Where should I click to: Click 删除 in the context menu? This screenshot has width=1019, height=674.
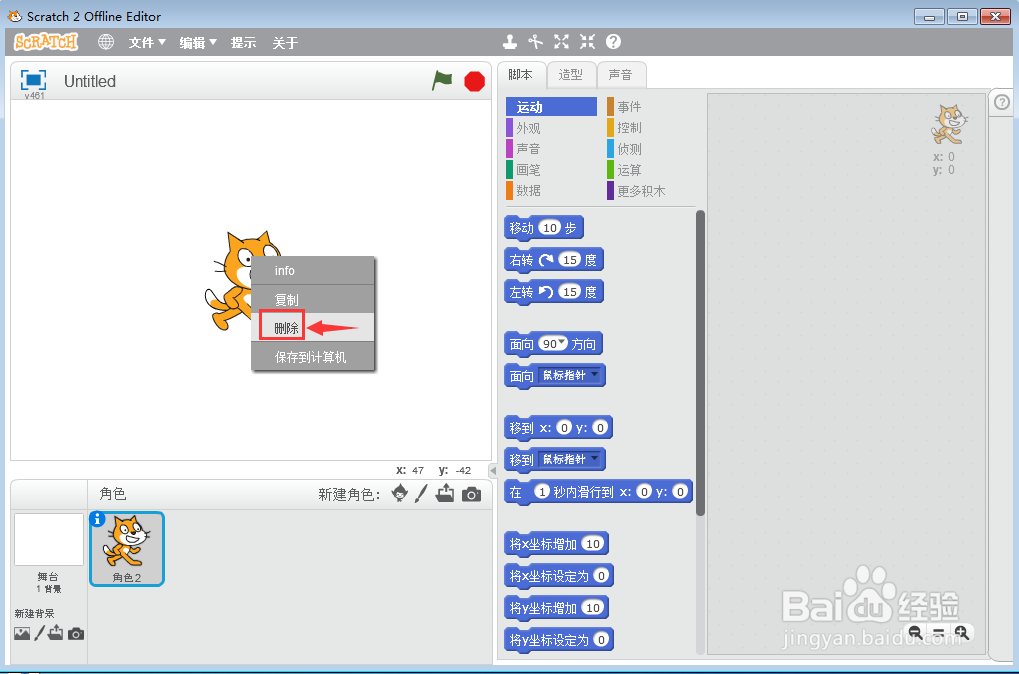(x=281, y=326)
